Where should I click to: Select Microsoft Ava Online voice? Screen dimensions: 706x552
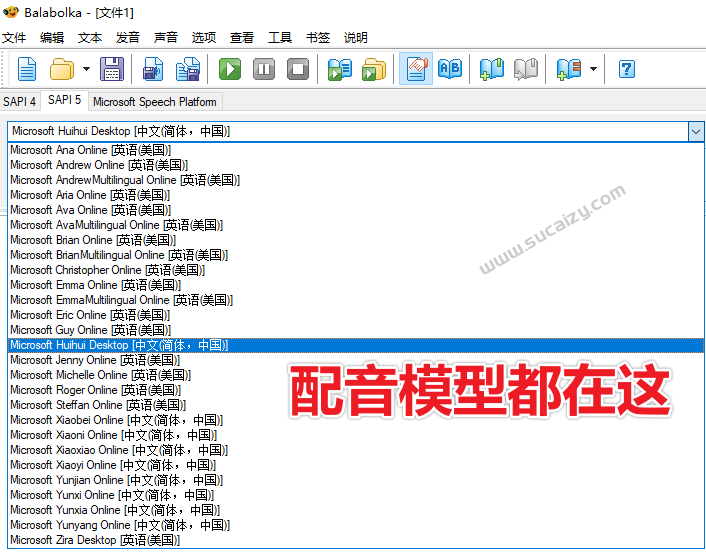point(356,210)
